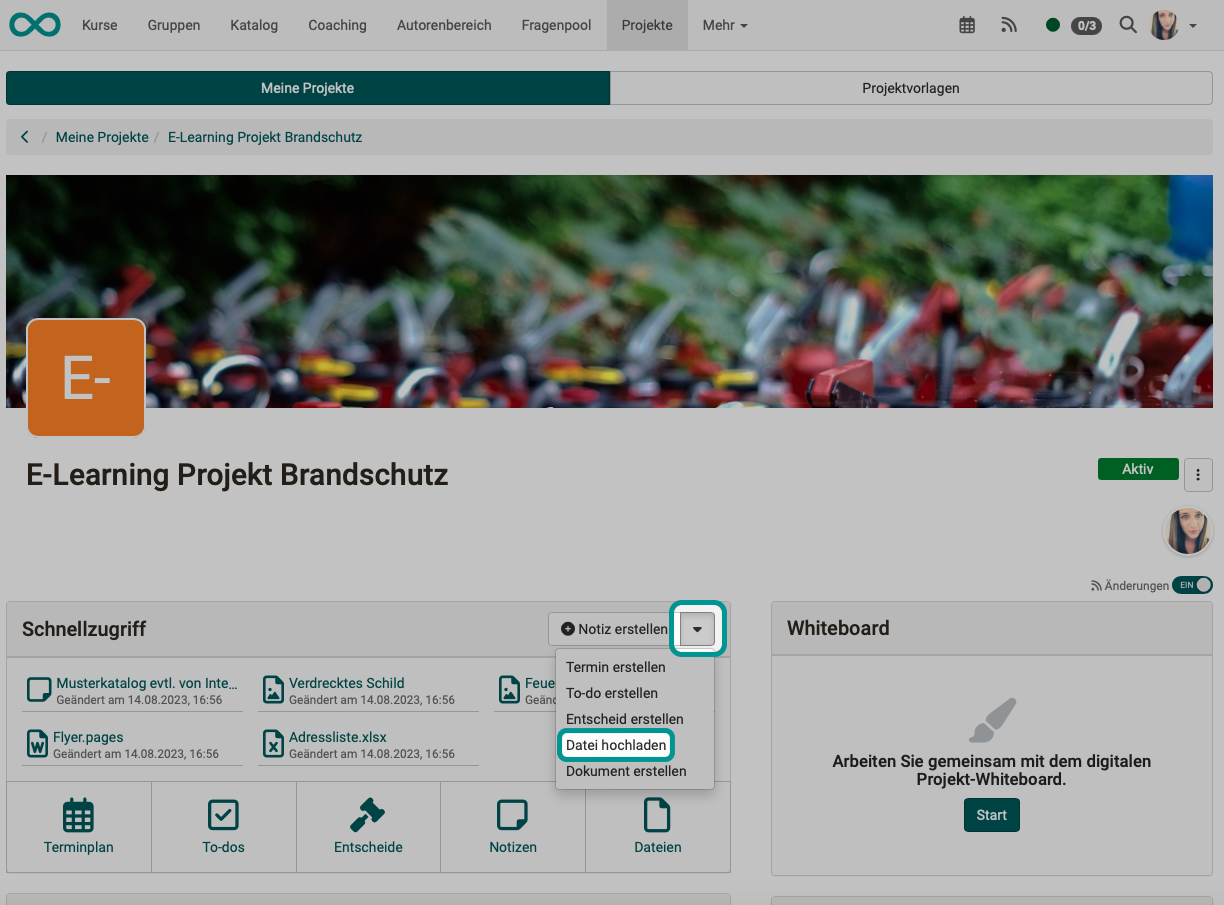Collapse the dropdown arrow beside Notiz erstellen
Viewport: 1224px width, 905px height.
pyautogui.click(x=697, y=629)
